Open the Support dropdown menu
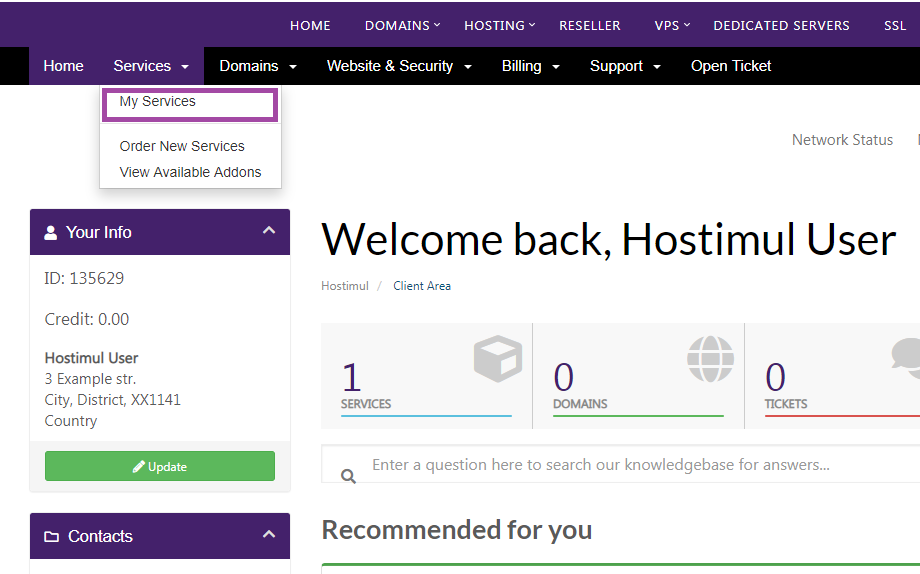 625,66
